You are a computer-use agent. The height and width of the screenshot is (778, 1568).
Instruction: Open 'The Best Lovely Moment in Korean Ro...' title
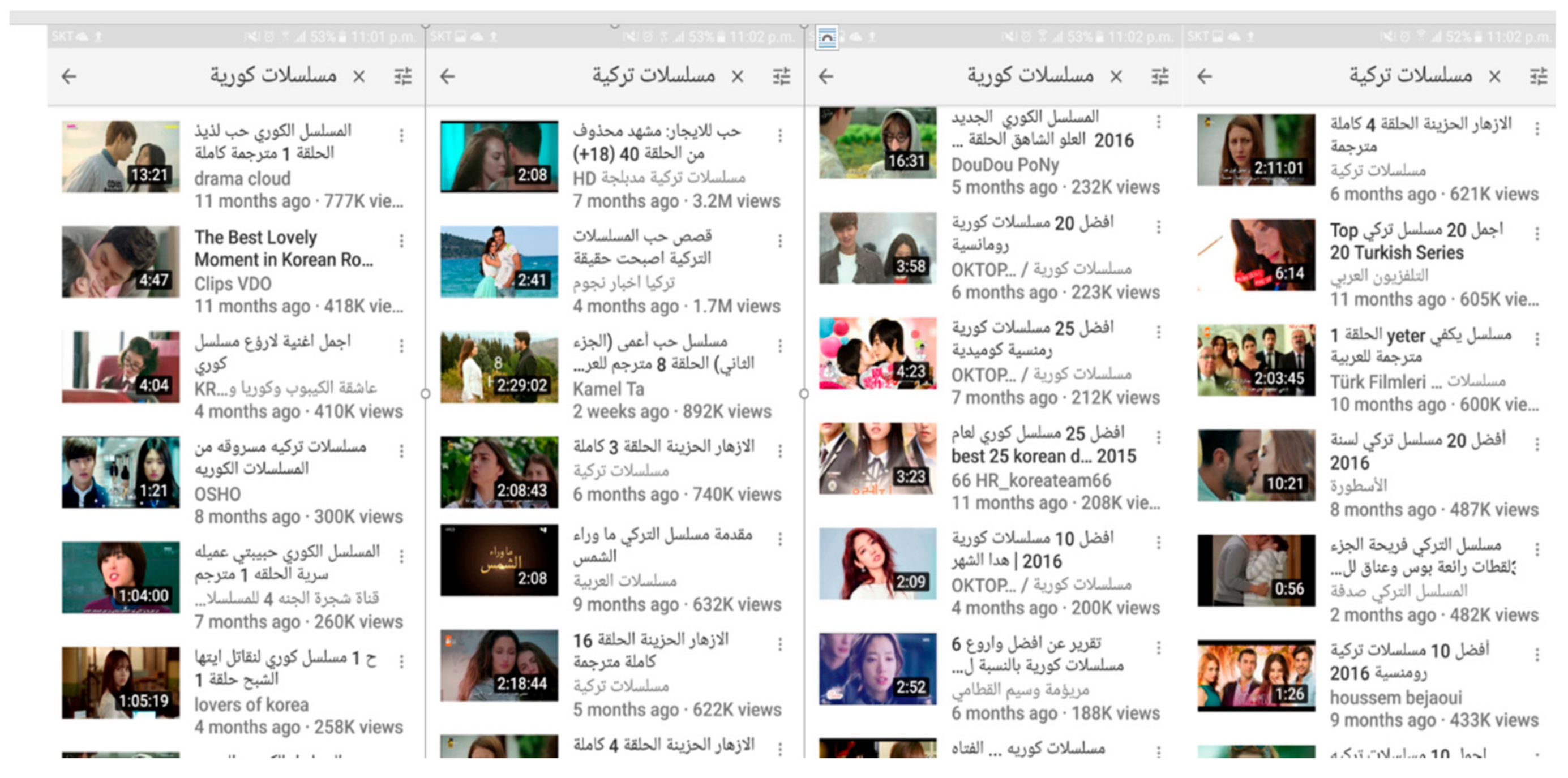coord(284,248)
